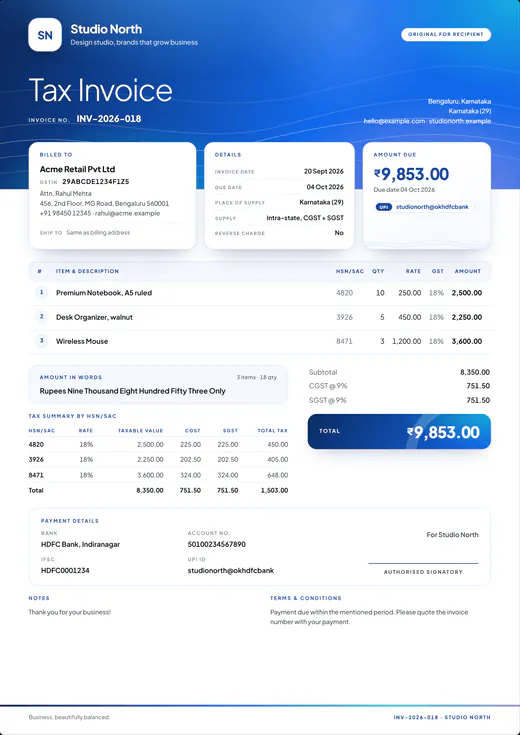Click rate 1,200.00 for Wireless Mouse
This screenshot has height=735, width=520.
(407, 341)
